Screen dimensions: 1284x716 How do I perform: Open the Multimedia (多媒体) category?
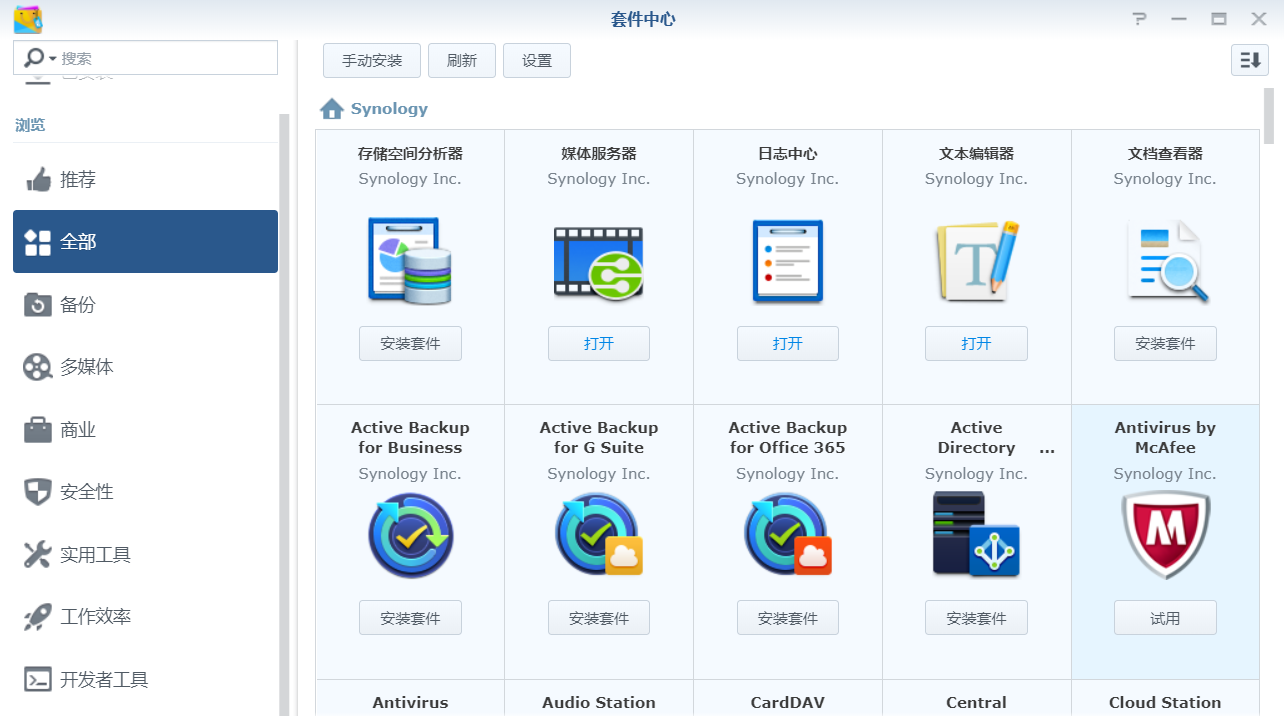[x=145, y=367]
